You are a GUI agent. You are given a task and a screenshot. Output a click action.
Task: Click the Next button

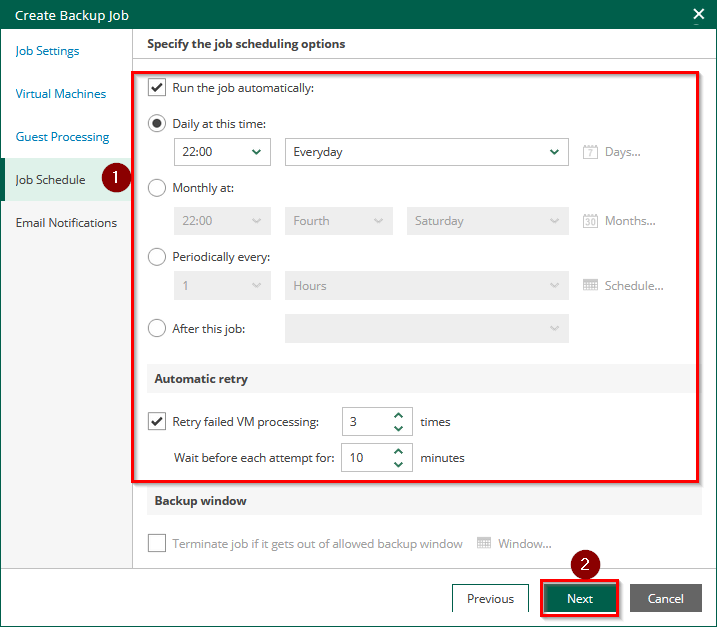579,598
